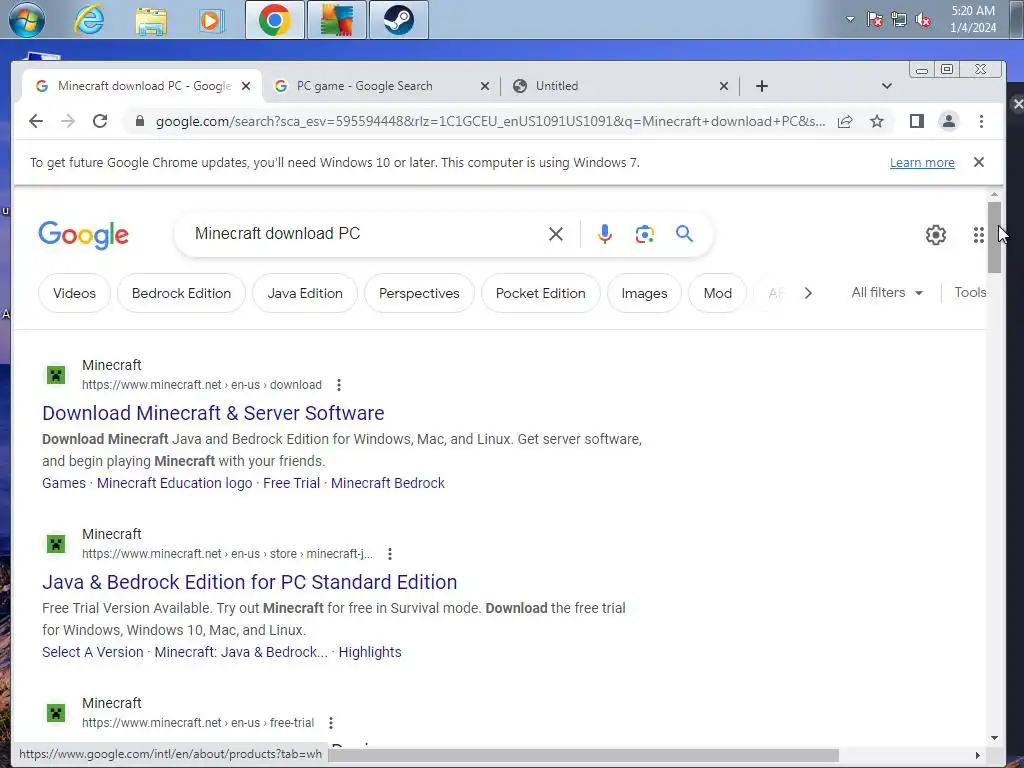1024x768 pixels.
Task: Reload the current page
Action: tap(99, 121)
